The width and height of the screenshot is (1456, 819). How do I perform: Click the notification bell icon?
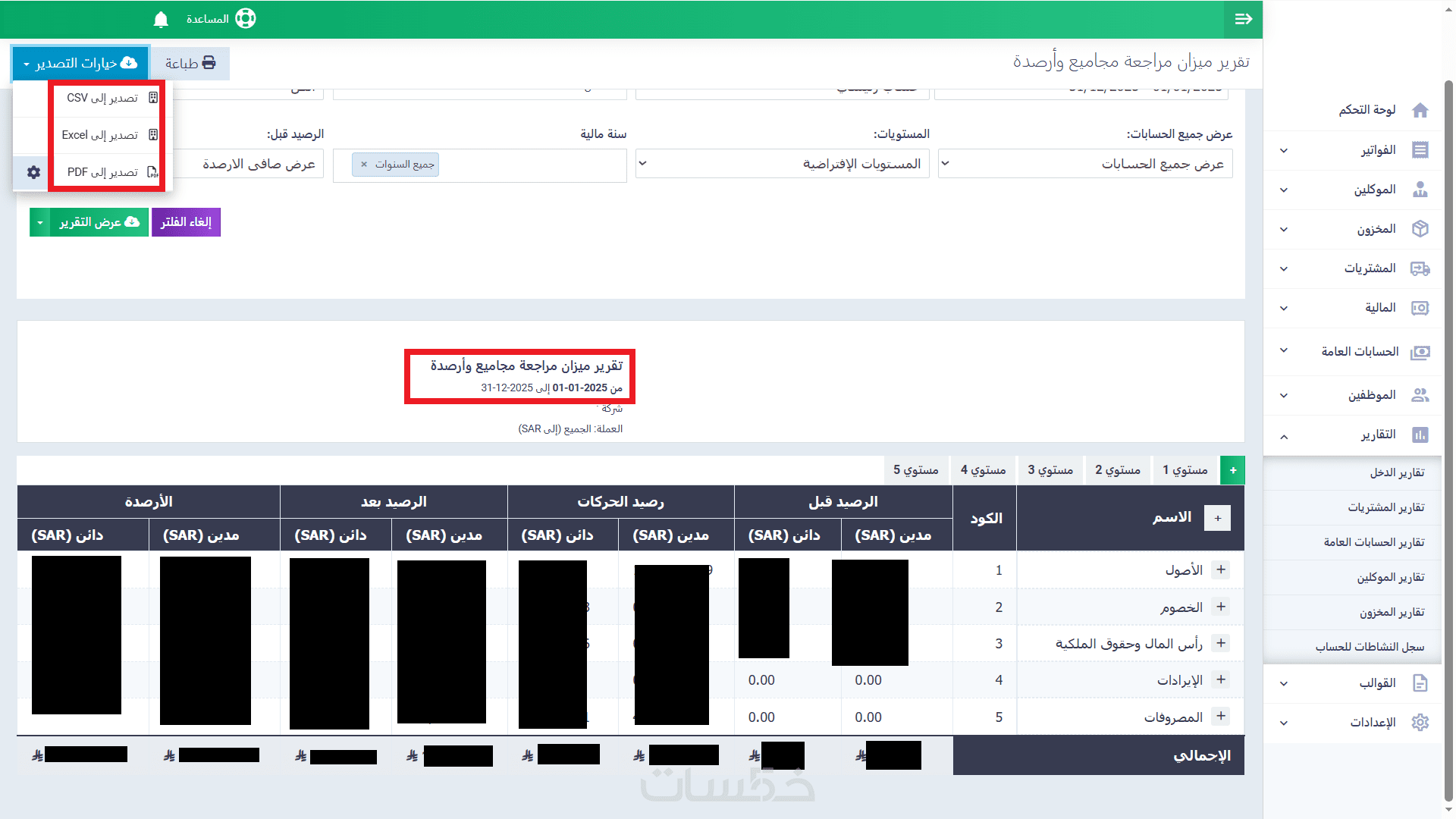(161, 20)
